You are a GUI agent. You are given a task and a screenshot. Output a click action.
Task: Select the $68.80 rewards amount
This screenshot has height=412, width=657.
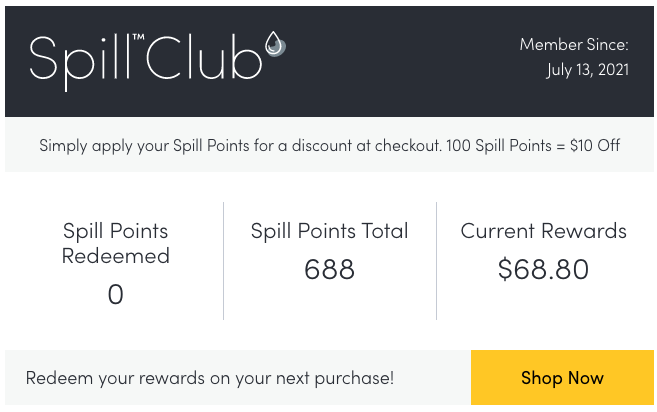pos(543,269)
